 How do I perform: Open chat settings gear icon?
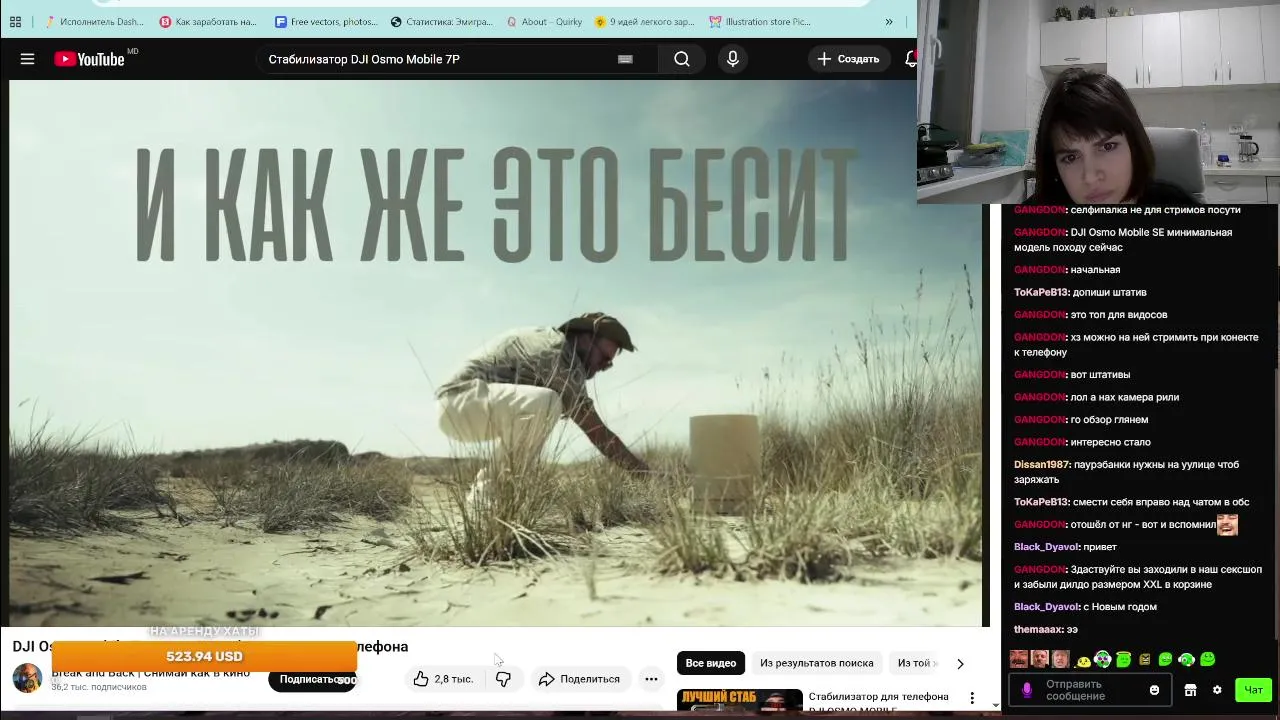click(1217, 690)
